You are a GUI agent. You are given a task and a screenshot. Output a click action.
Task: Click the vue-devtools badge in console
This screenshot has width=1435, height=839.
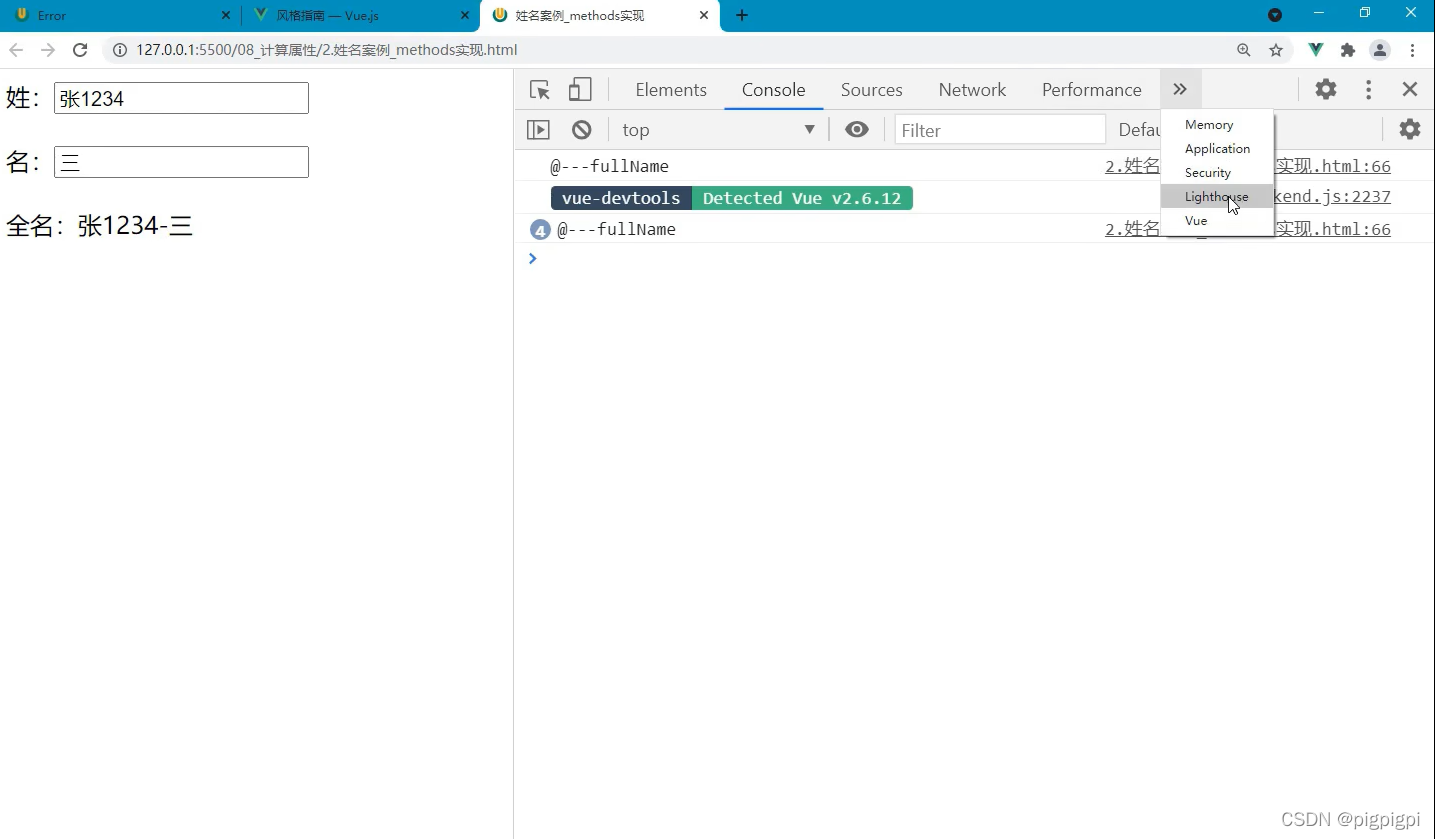[x=621, y=198]
